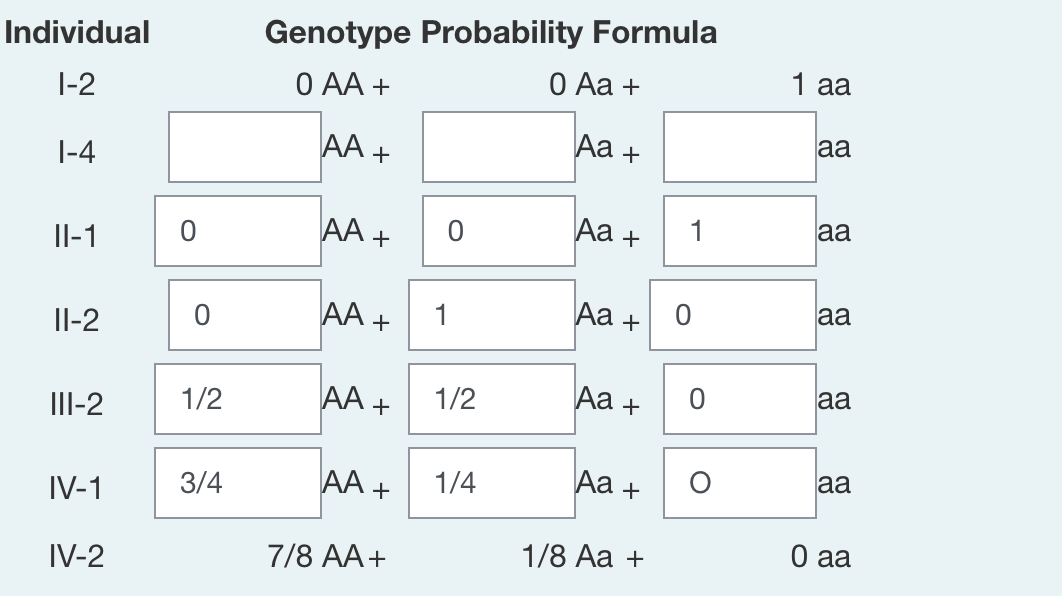Select the aa box containing 1 for II-1
This screenshot has height=596, width=1062.
739,230
